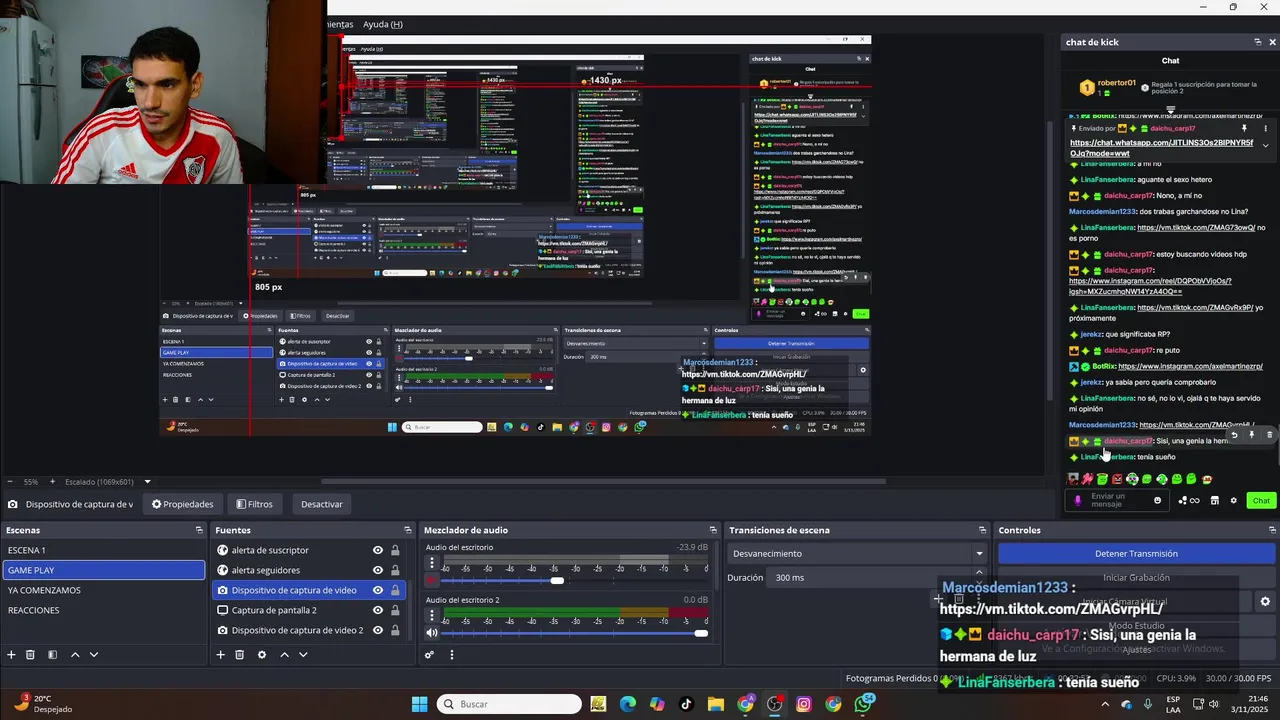Delete the selected scene with the trash icon

[30, 655]
